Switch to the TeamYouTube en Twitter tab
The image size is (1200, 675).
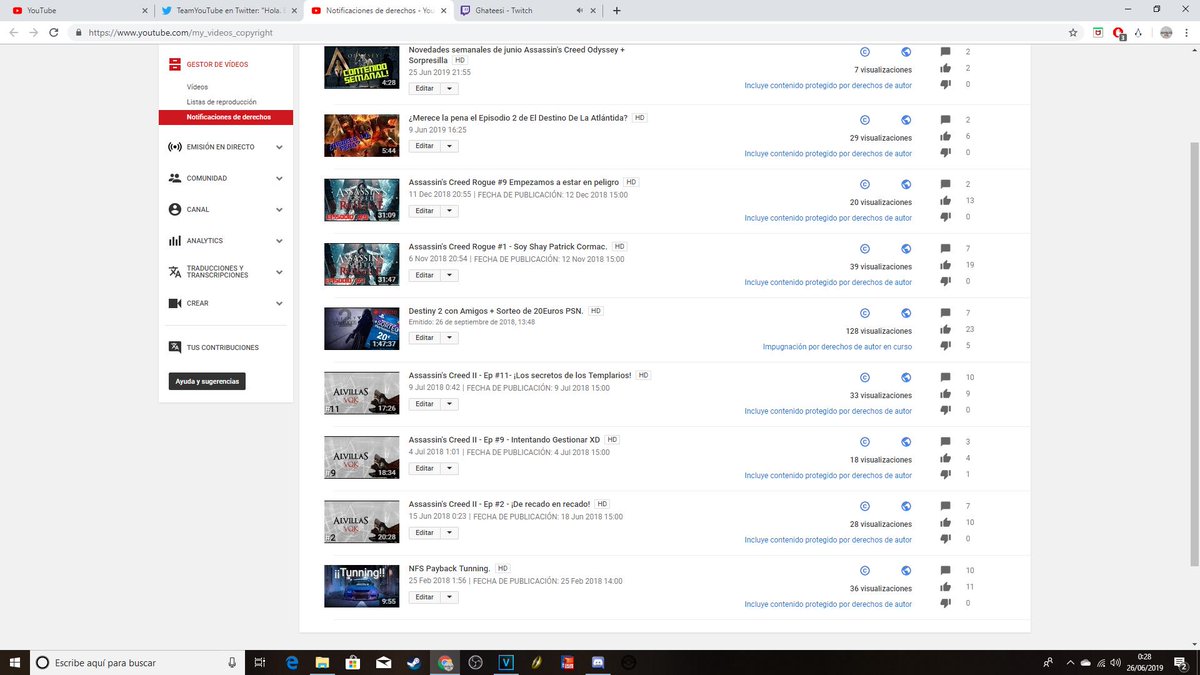coord(230,11)
